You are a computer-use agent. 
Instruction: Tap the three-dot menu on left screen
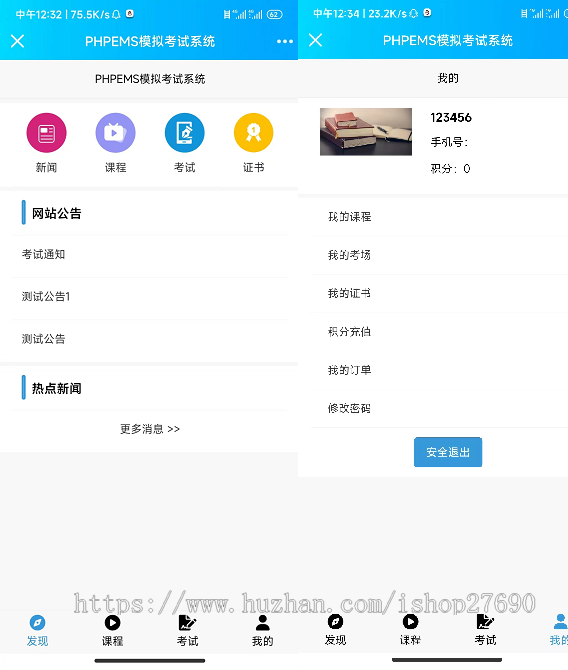pos(285,41)
